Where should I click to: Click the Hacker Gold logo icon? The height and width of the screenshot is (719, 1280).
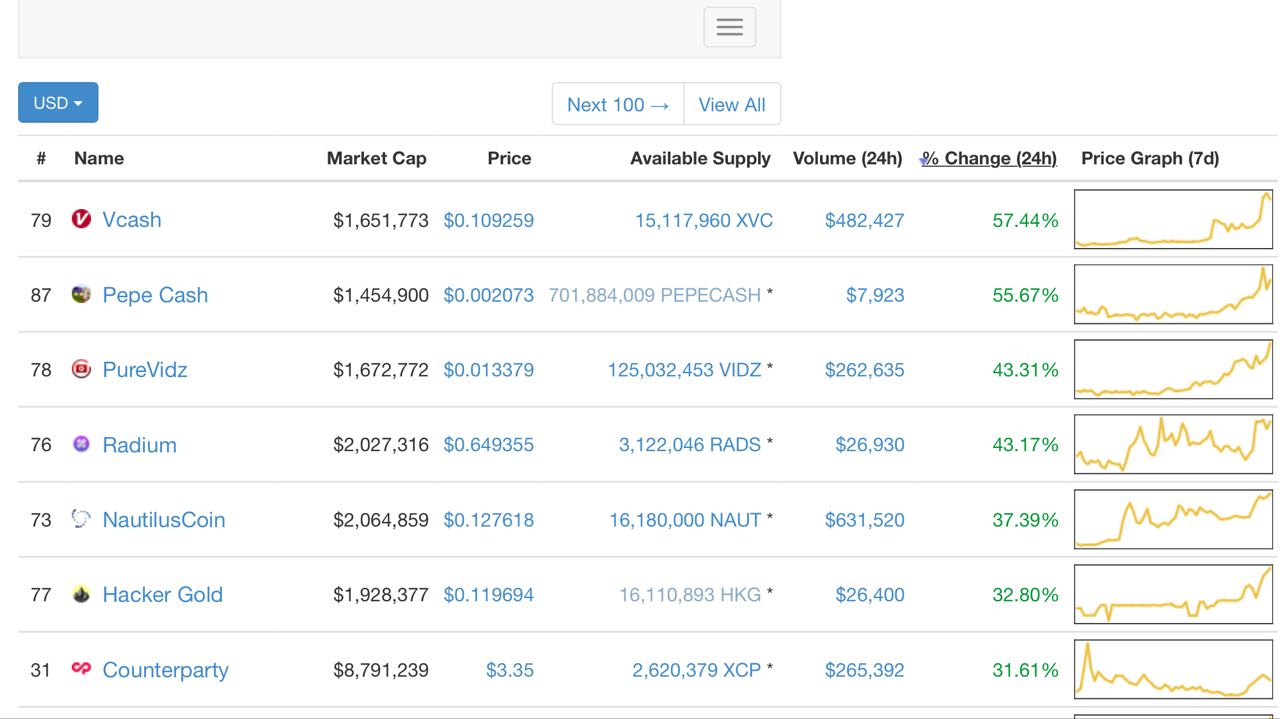[82, 594]
